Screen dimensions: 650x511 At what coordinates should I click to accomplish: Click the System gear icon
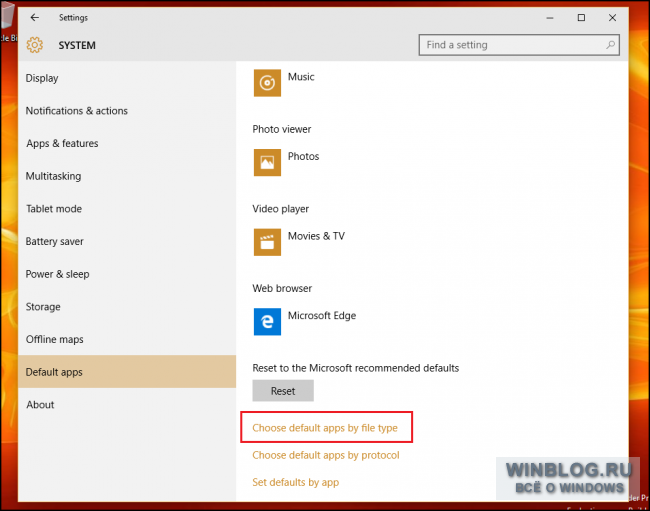35,45
